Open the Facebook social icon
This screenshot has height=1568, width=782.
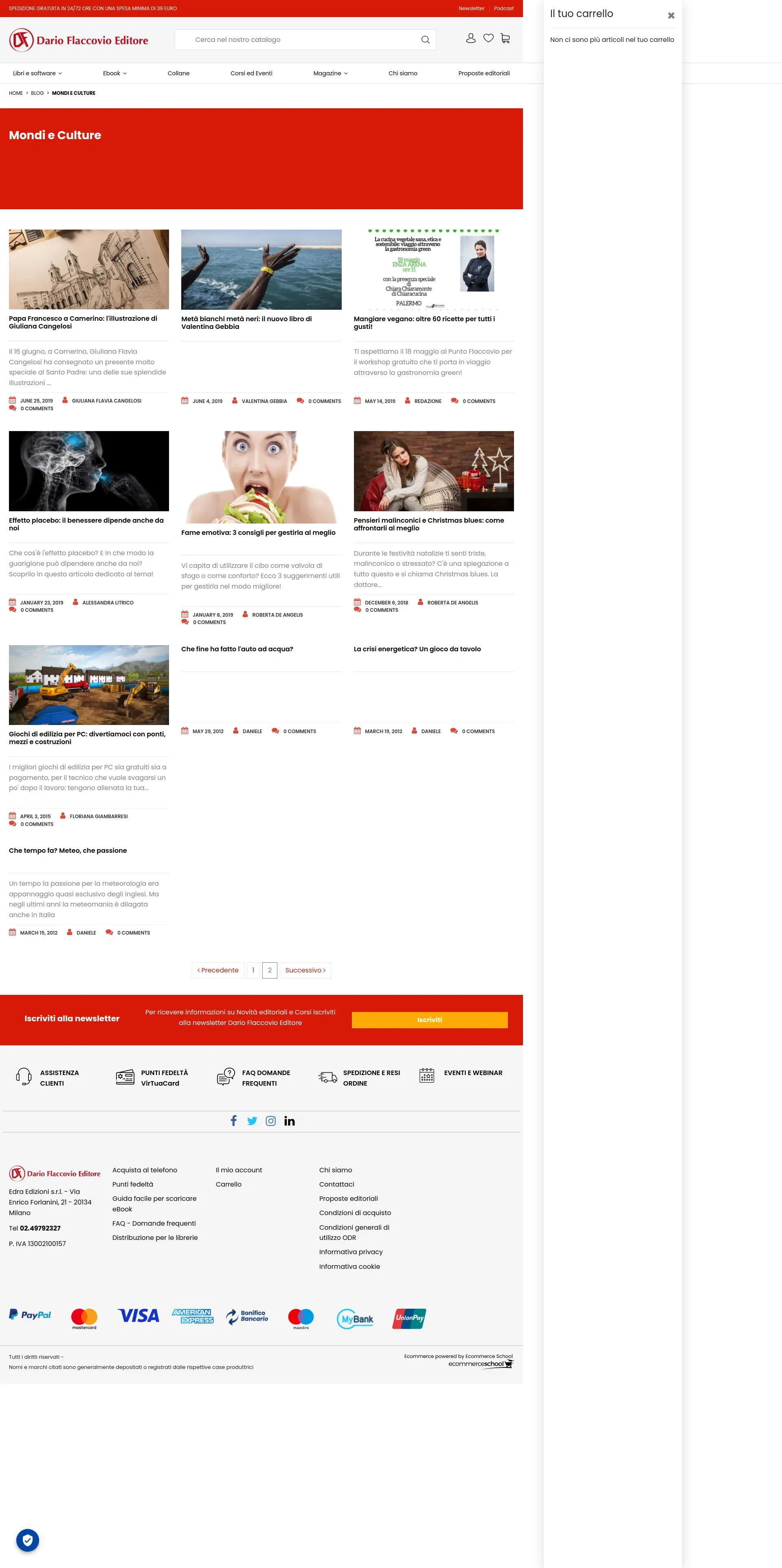(233, 1121)
